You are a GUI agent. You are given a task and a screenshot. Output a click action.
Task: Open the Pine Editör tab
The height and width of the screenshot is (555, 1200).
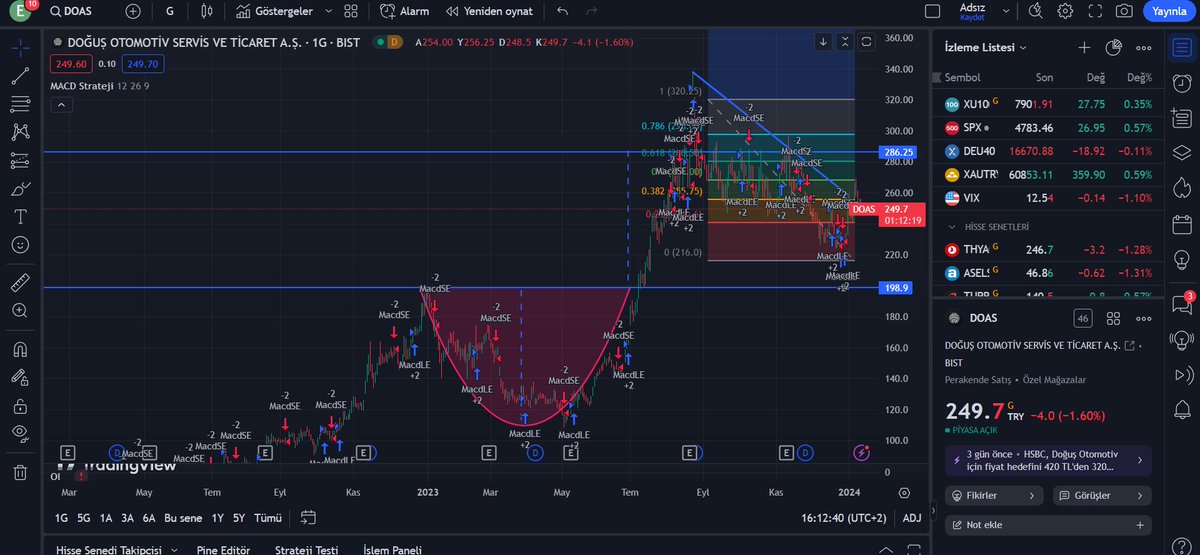tap(224, 549)
